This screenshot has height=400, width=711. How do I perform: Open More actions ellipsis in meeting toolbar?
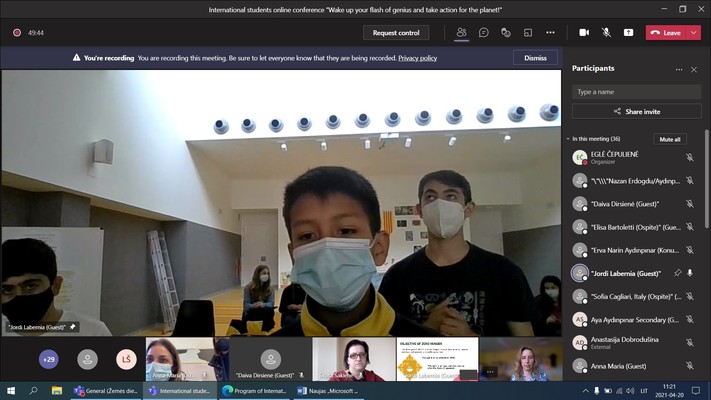pyautogui.click(x=550, y=32)
